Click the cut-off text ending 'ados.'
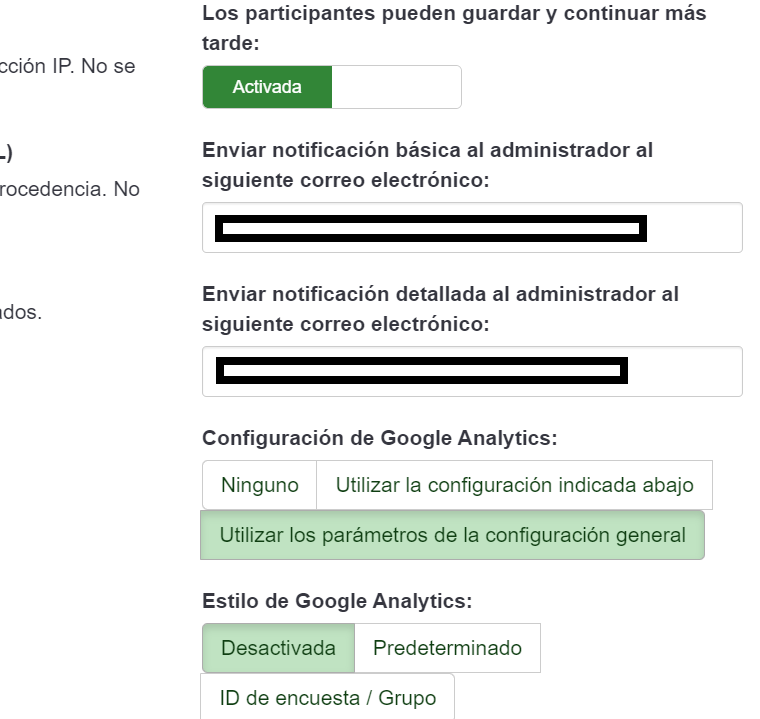Viewport: 760px width, 719px height. 20,313
